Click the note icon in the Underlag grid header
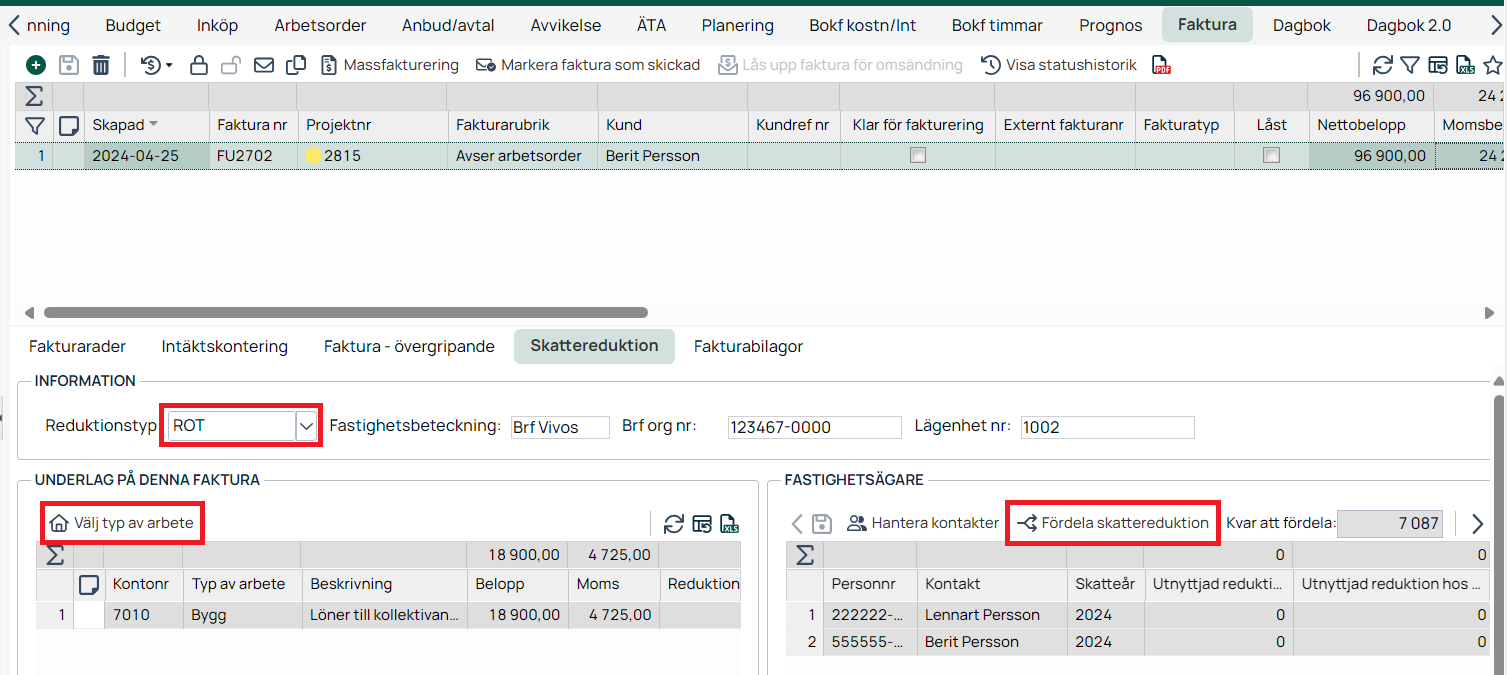This screenshot has height=675, width=1508. 89,584
